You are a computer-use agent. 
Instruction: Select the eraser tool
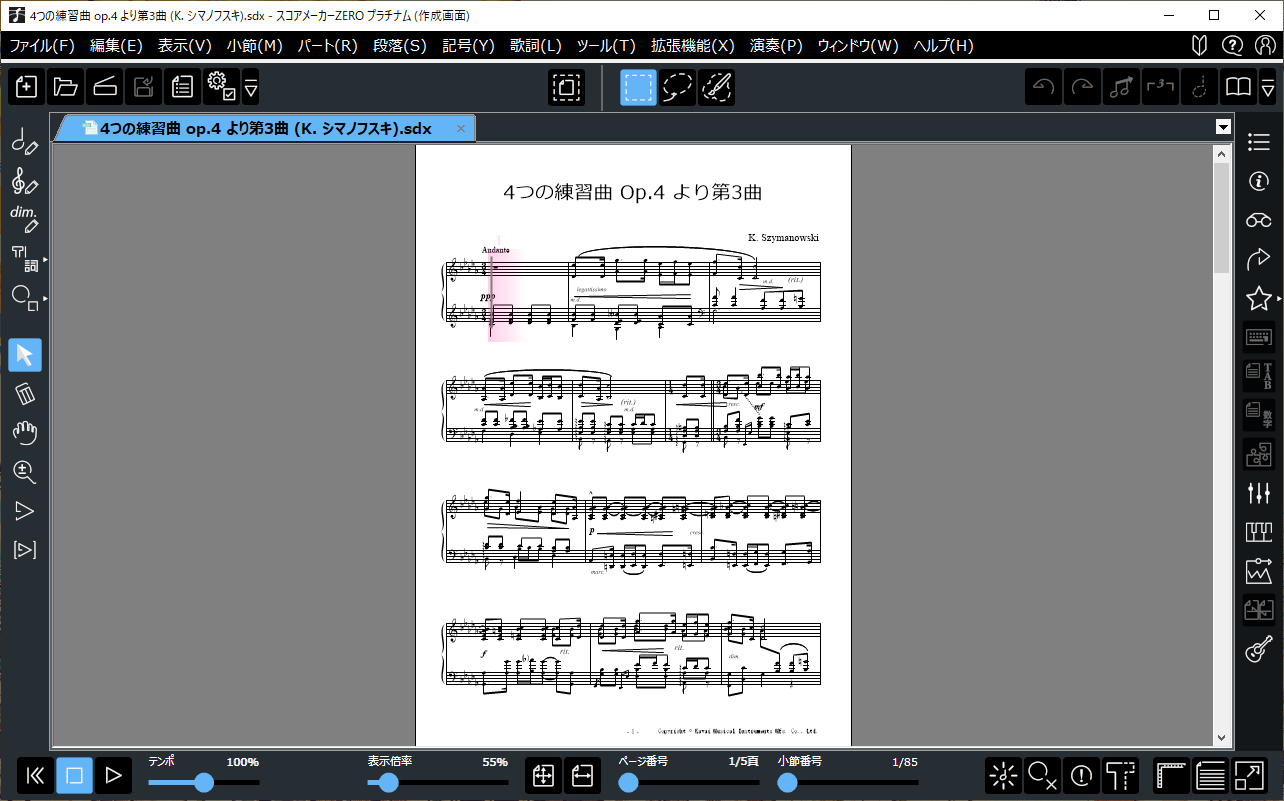click(25, 394)
